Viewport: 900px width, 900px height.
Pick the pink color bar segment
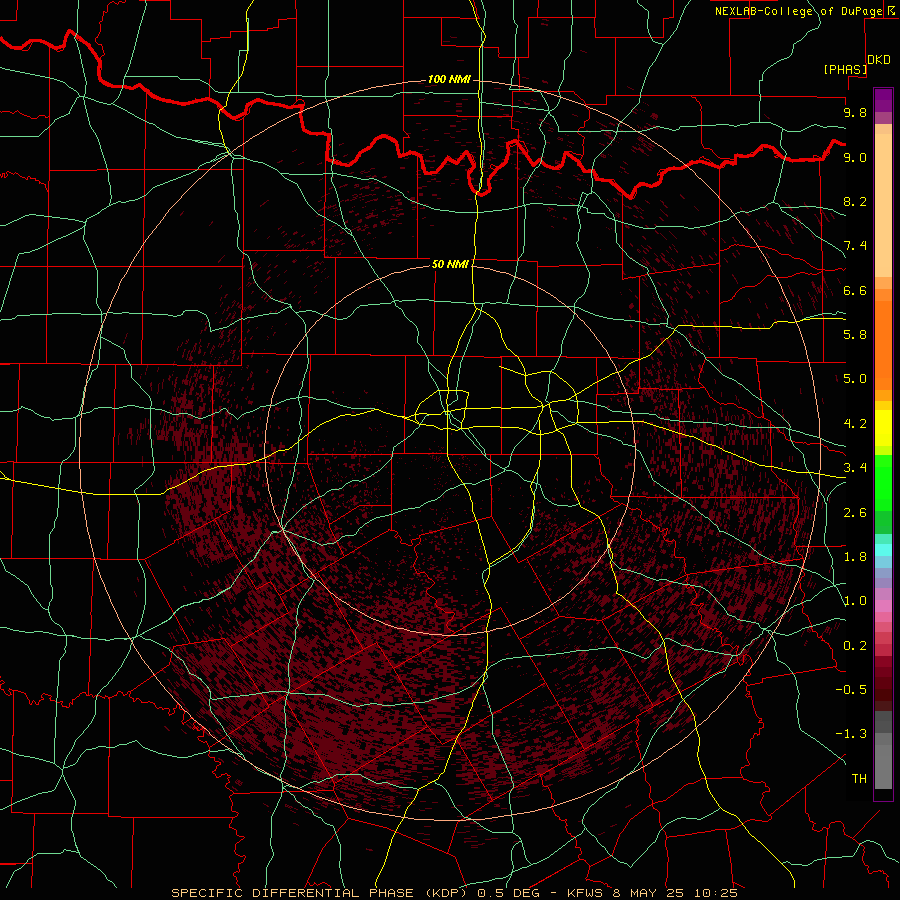[x=883, y=606]
